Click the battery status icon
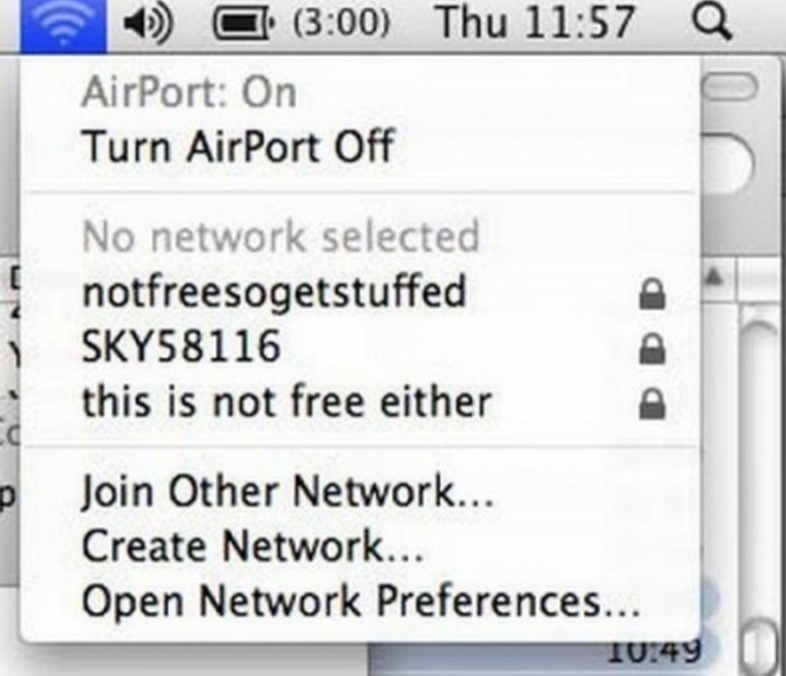This screenshot has width=786, height=676. tap(245, 24)
